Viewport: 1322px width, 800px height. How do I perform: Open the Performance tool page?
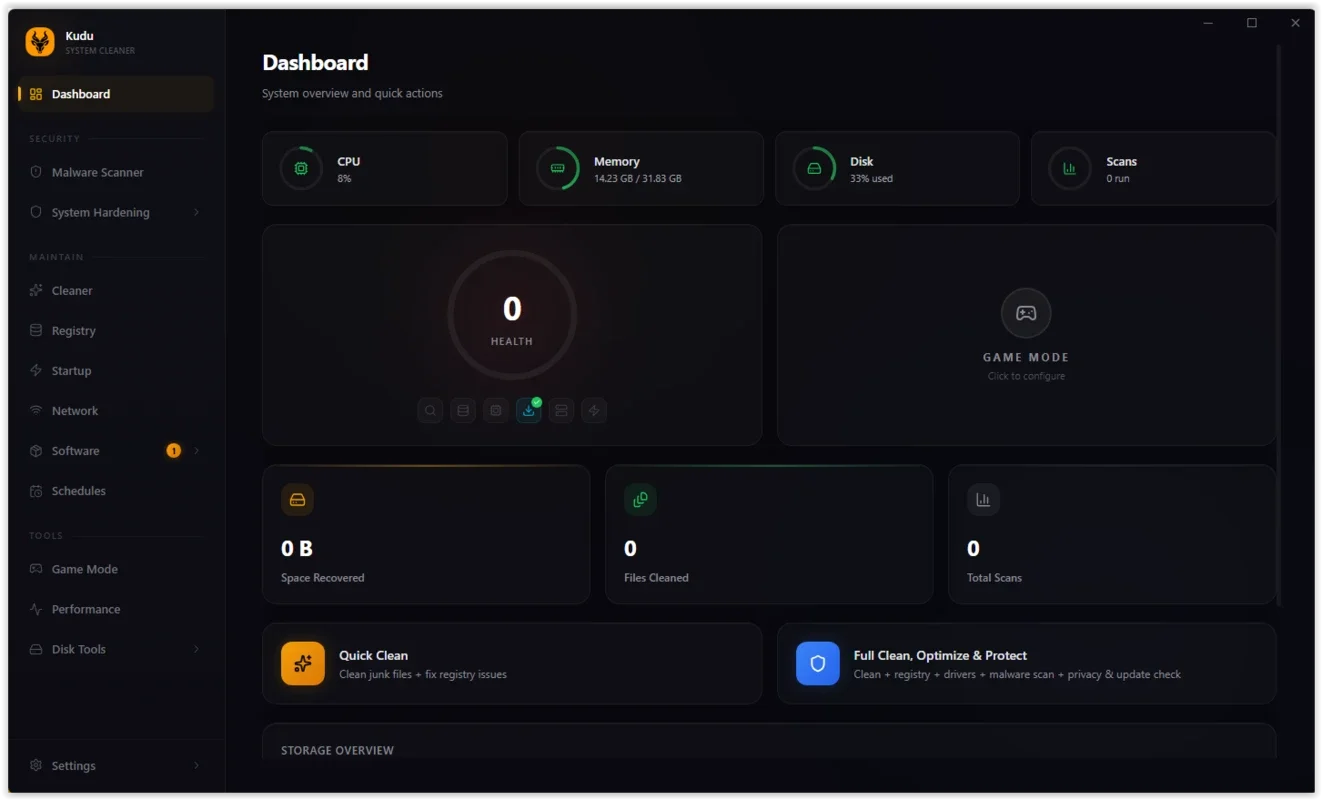pyautogui.click(x=85, y=609)
